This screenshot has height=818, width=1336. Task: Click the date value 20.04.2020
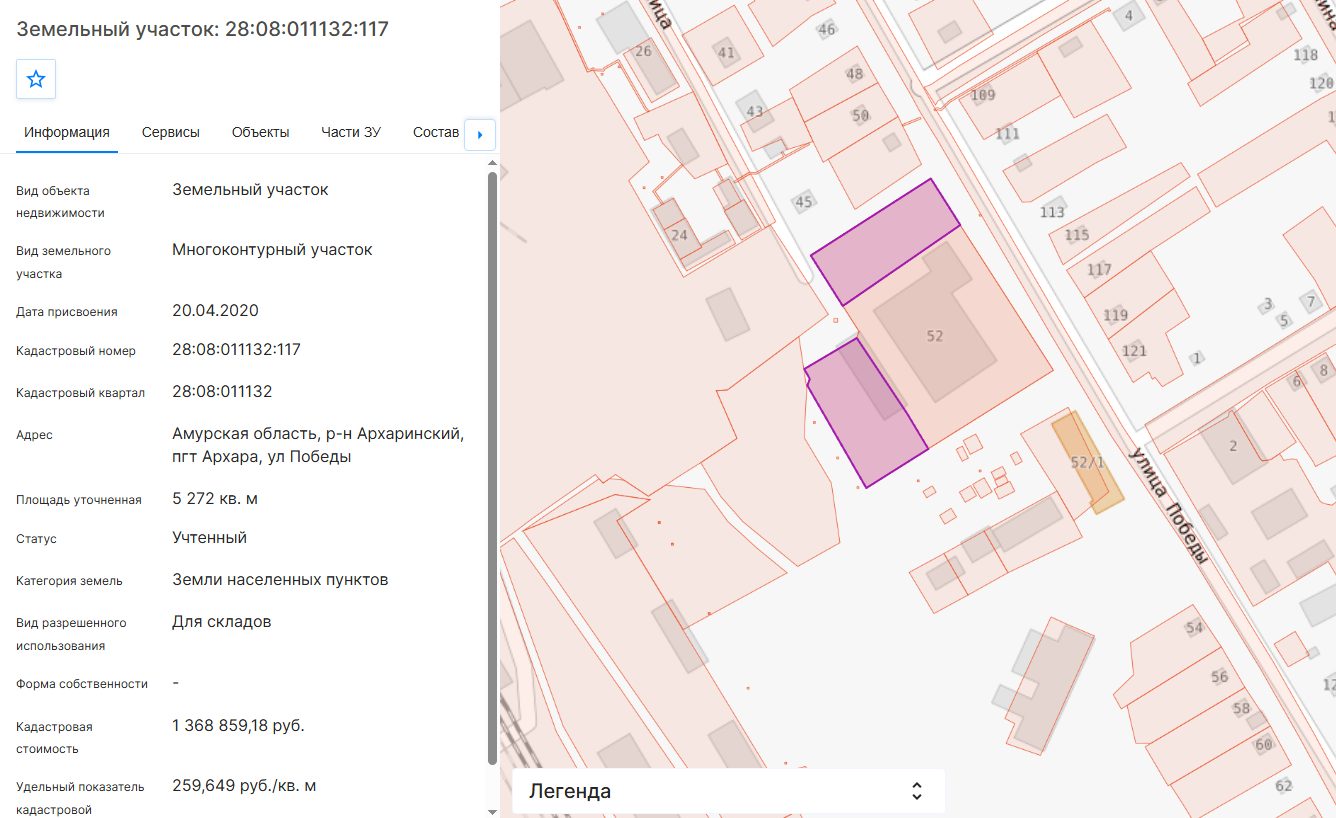coord(215,310)
